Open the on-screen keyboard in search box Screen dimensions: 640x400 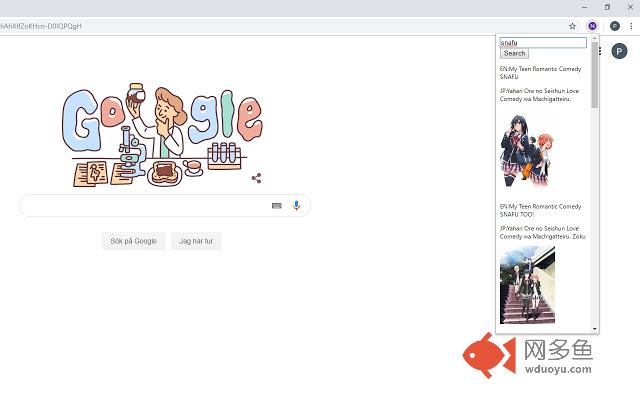coord(277,206)
